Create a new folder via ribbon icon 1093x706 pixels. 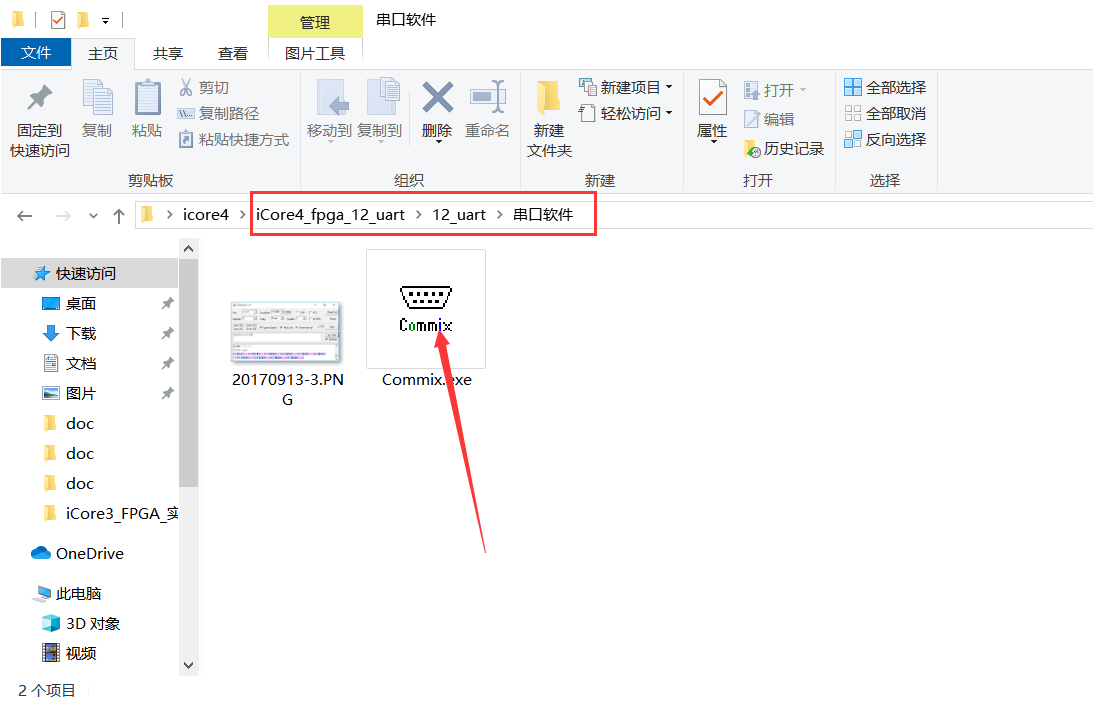point(549,99)
